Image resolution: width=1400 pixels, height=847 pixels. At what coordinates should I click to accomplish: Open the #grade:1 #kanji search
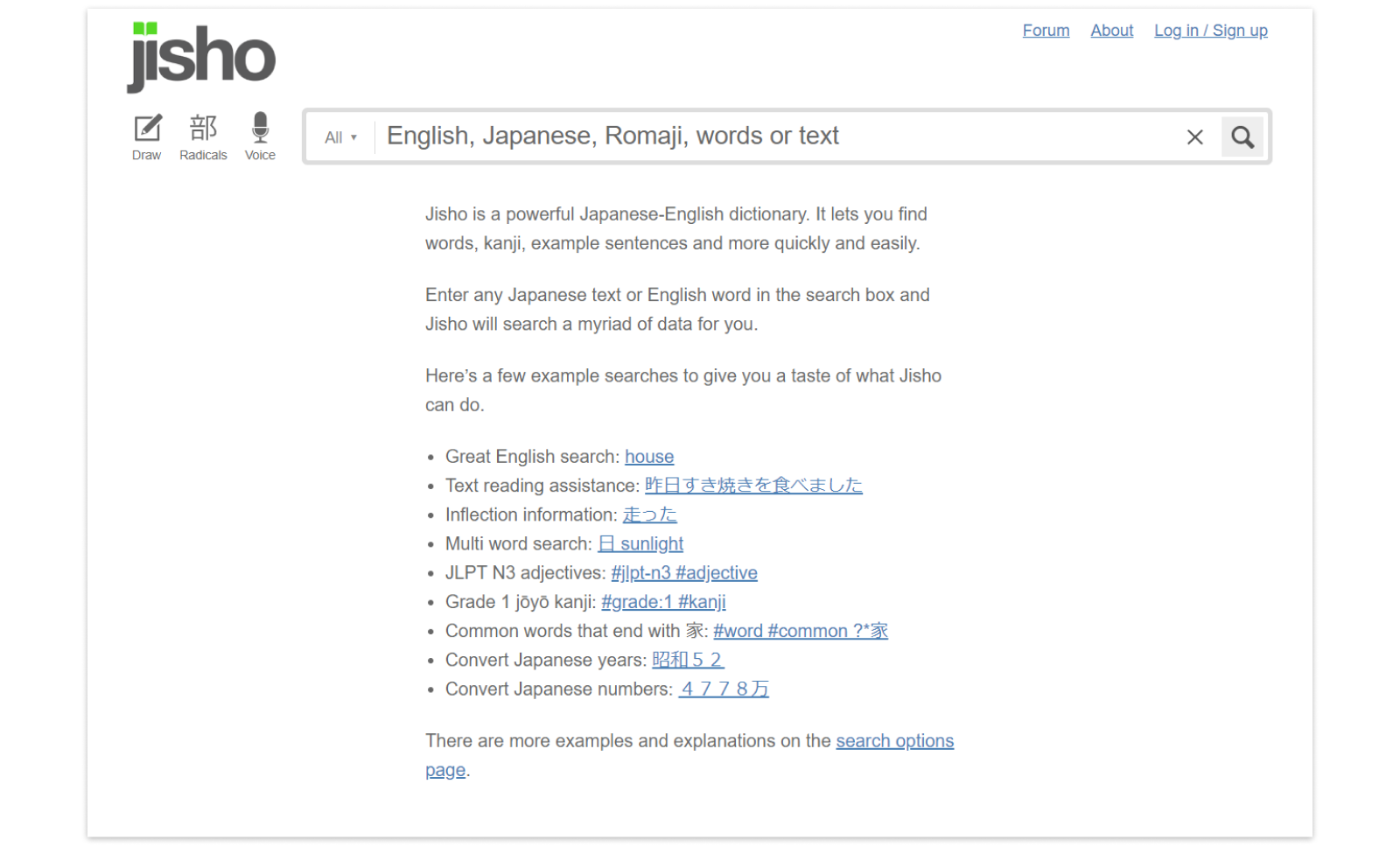(663, 602)
